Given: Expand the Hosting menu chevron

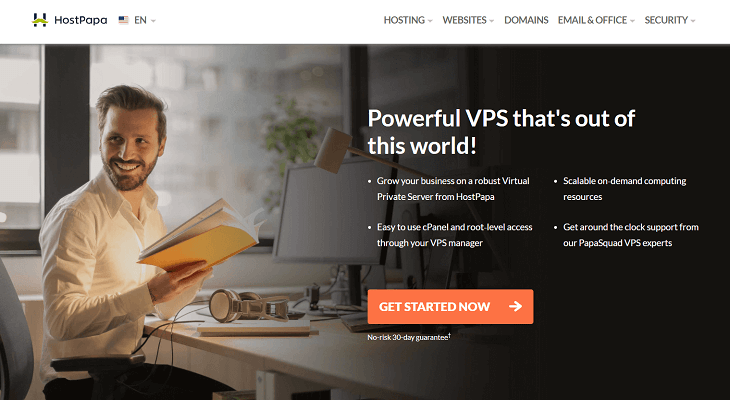Looking at the screenshot, I should (430, 21).
